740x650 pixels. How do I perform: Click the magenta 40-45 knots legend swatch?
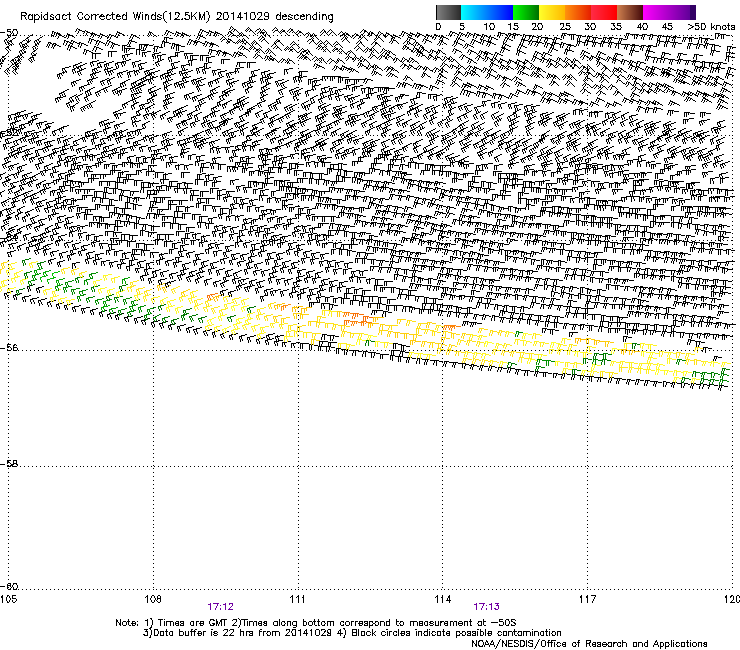point(656,12)
